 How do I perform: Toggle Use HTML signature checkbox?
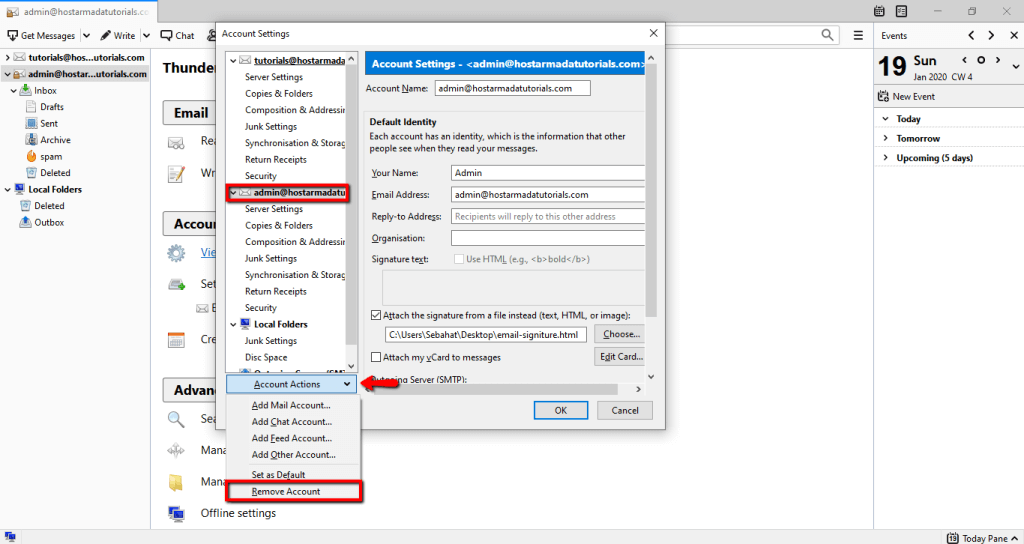pyautogui.click(x=459, y=259)
